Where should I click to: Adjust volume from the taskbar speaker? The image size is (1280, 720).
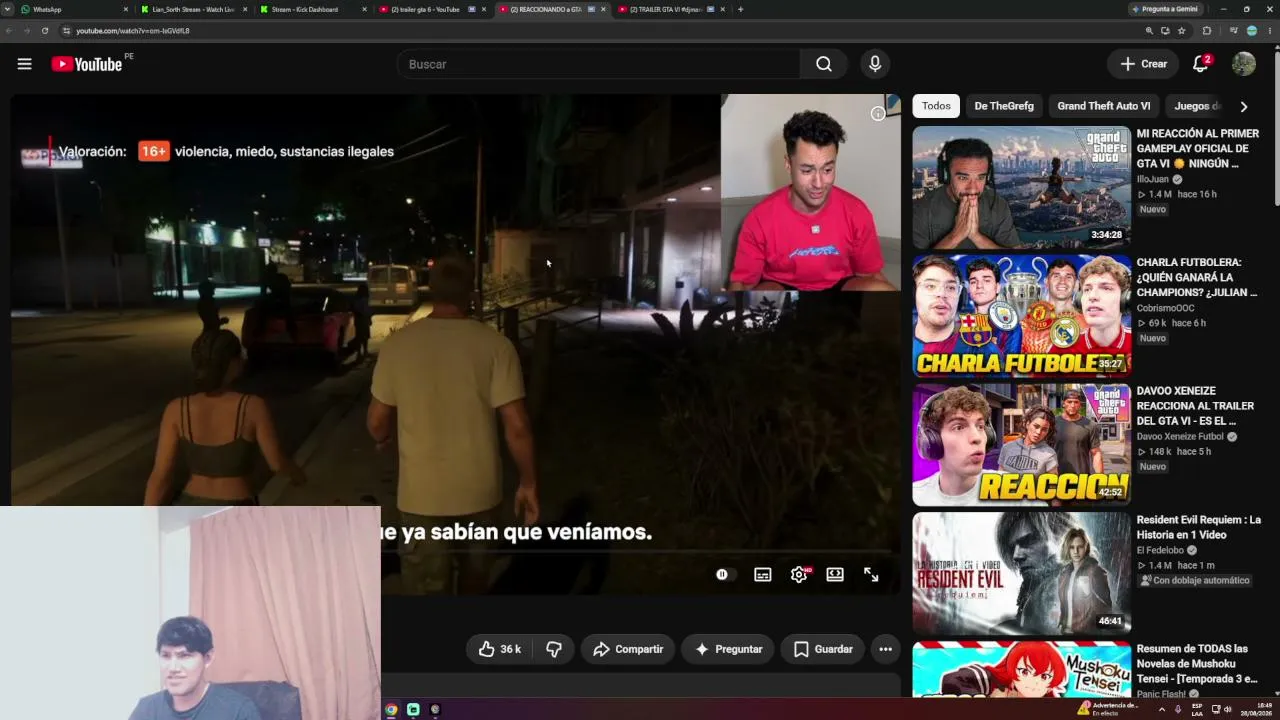[x=1227, y=709]
